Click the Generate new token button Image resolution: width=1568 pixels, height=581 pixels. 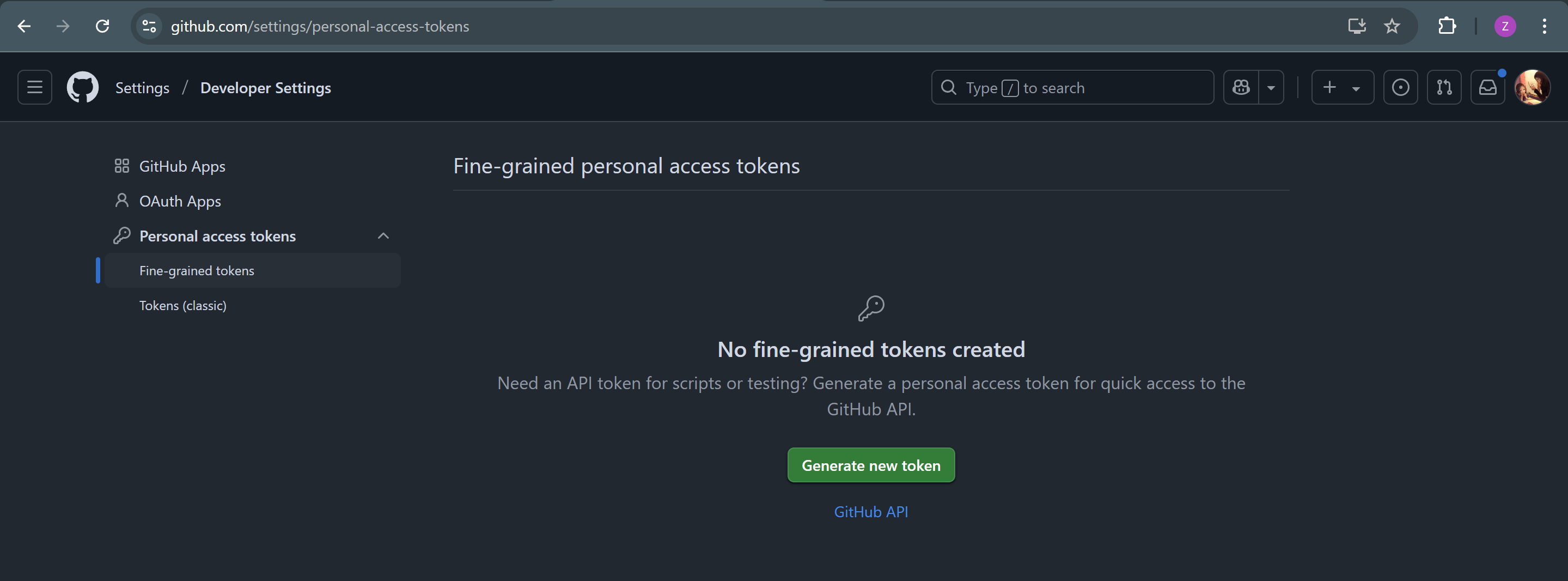click(x=871, y=466)
